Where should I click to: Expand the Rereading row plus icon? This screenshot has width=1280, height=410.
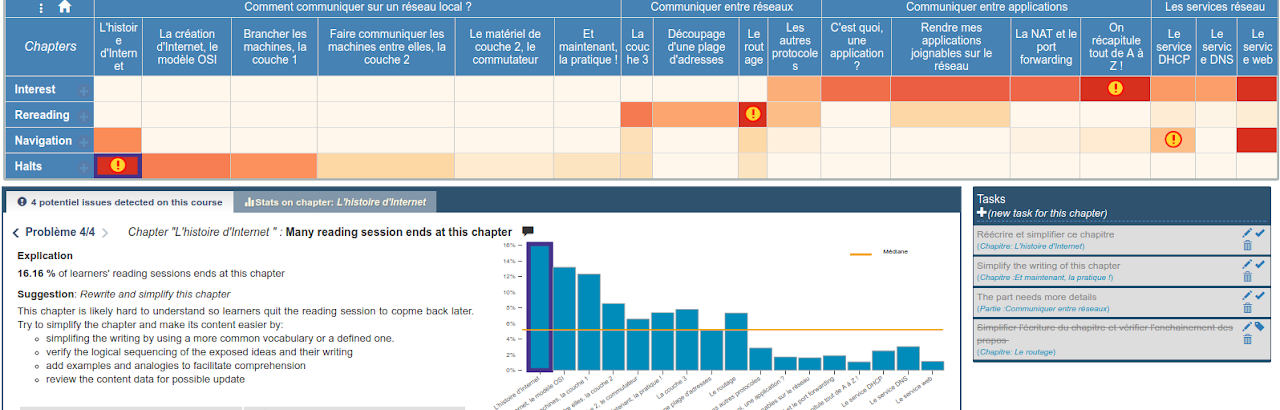coord(84,115)
